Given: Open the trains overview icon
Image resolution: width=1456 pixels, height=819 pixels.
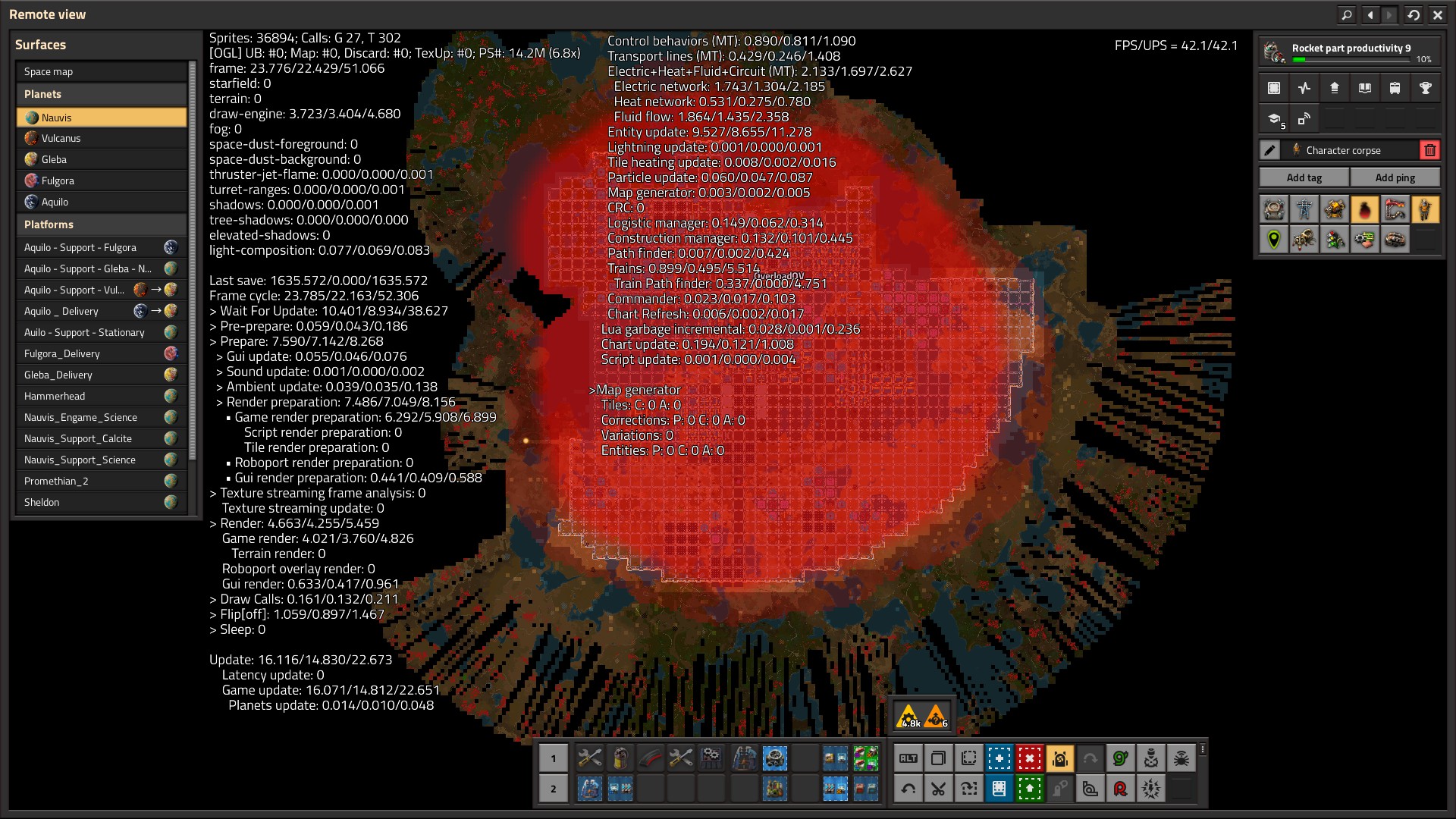Looking at the screenshot, I should click(1395, 88).
